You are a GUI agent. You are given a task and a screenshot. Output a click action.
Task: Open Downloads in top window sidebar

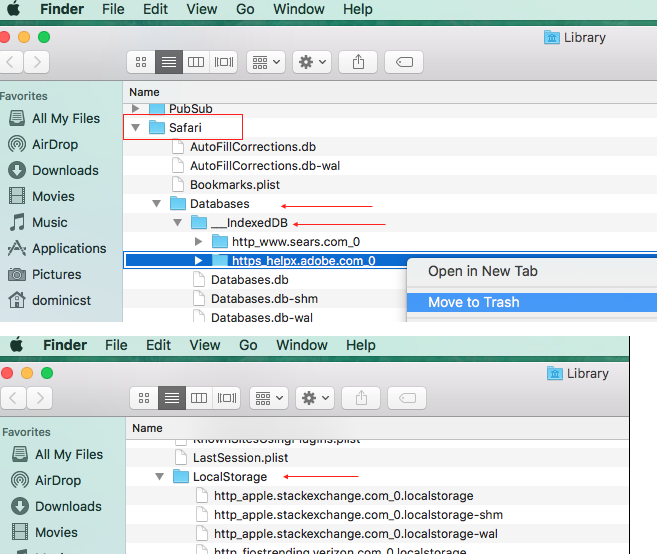click(x=54, y=170)
